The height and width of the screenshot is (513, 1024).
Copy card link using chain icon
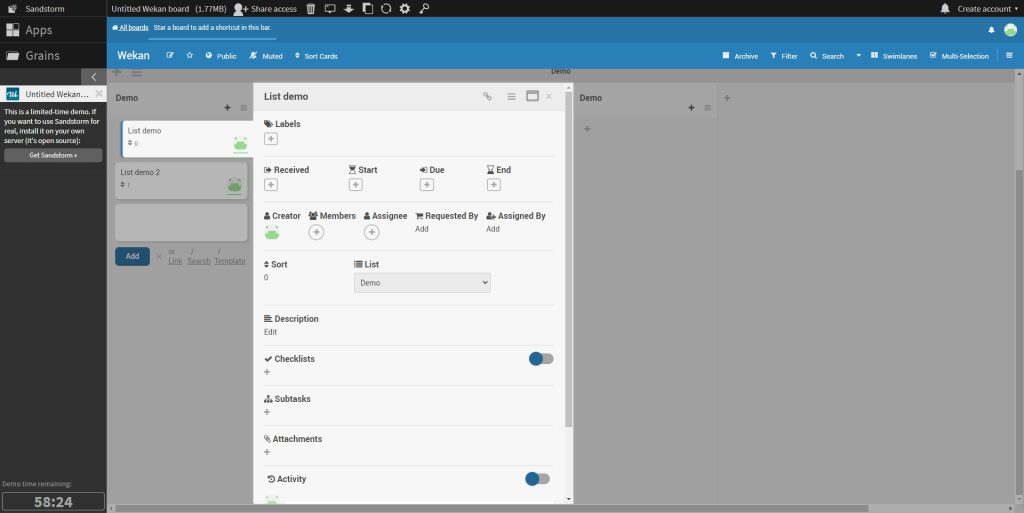coord(488,97)
